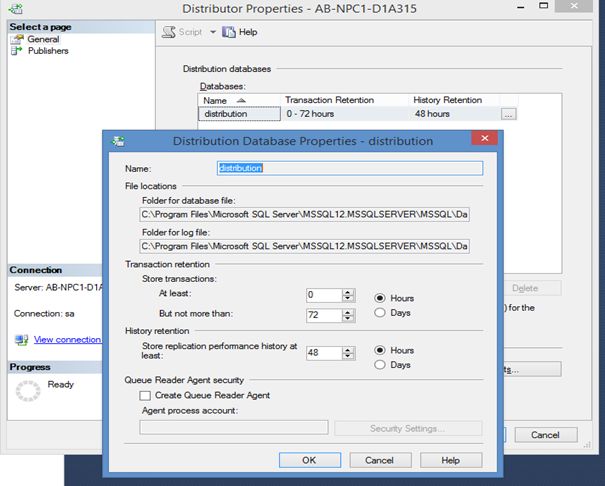605x486 pixels.
Task: Click the Publishers page icon
Action: tap(16, 51)
